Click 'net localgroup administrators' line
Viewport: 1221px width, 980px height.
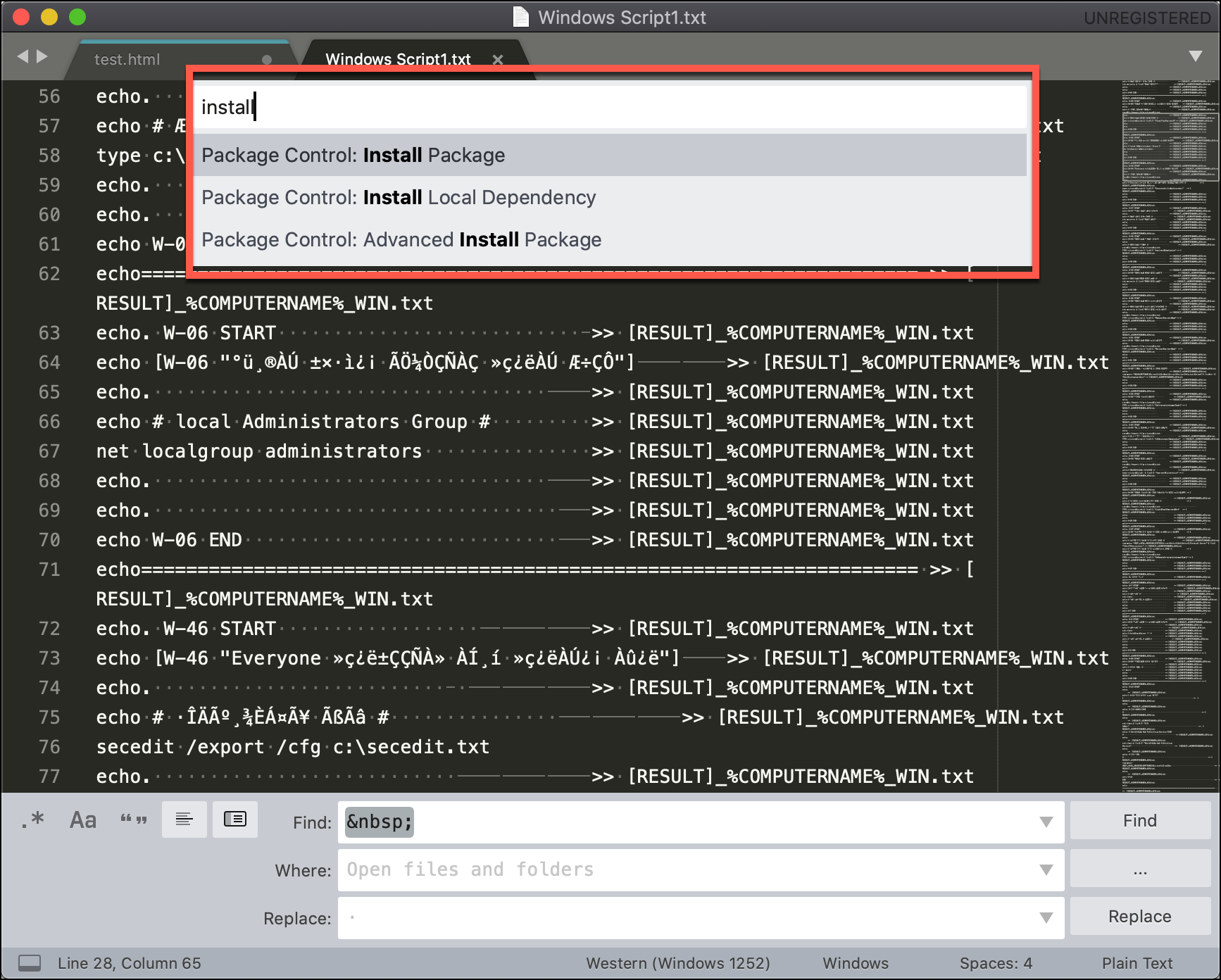(259, 451)
